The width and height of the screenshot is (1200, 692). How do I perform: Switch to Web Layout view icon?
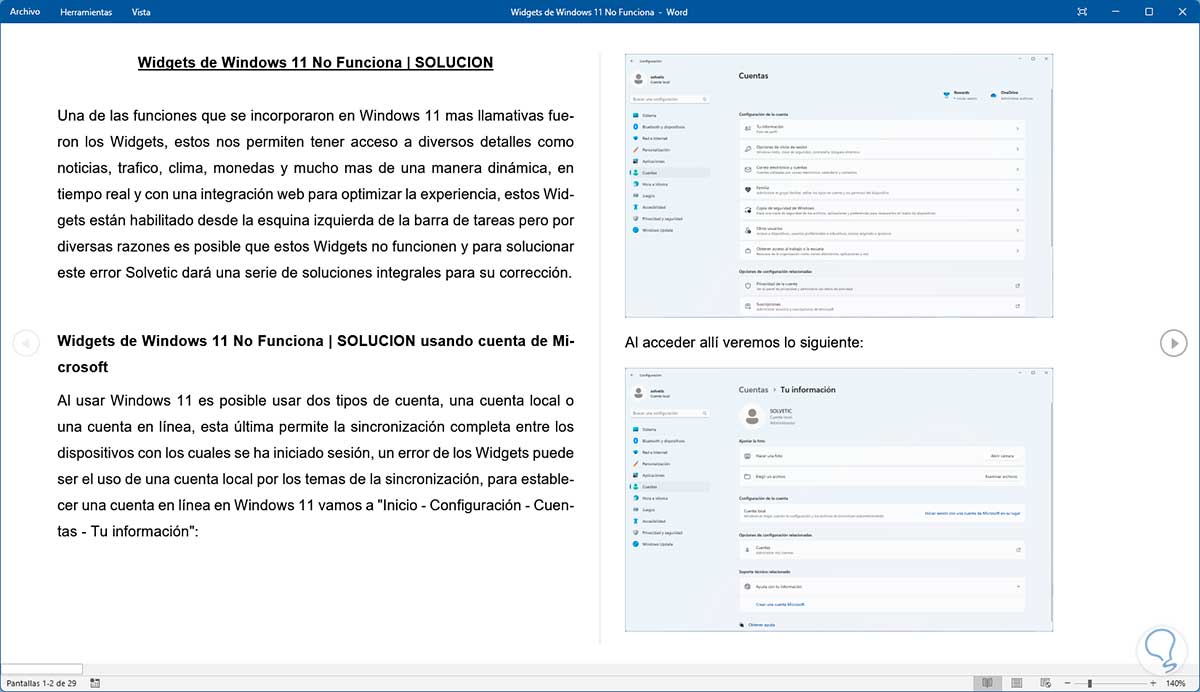tap(1047, 683)
